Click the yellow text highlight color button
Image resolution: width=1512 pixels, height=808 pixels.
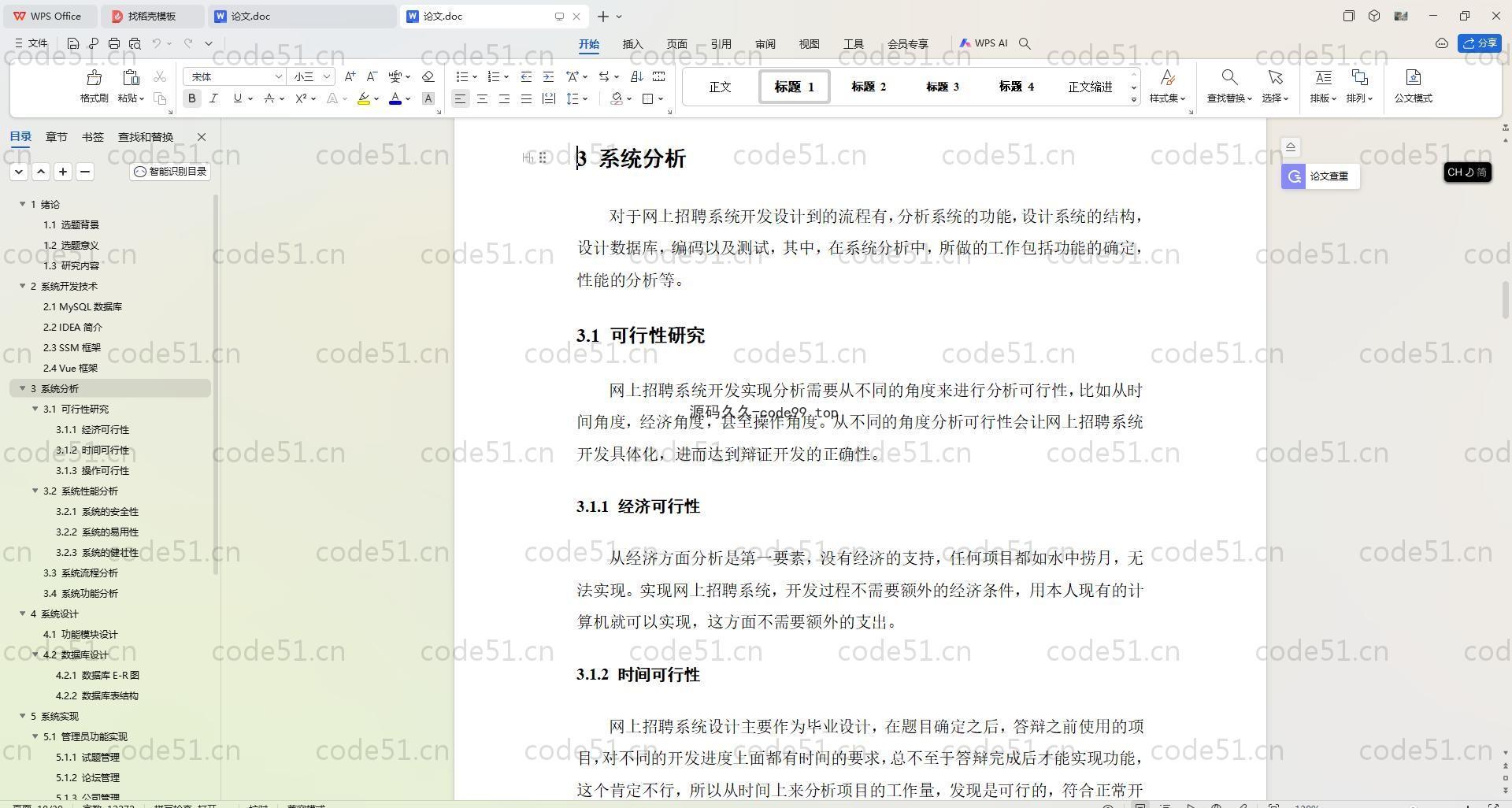363,98
